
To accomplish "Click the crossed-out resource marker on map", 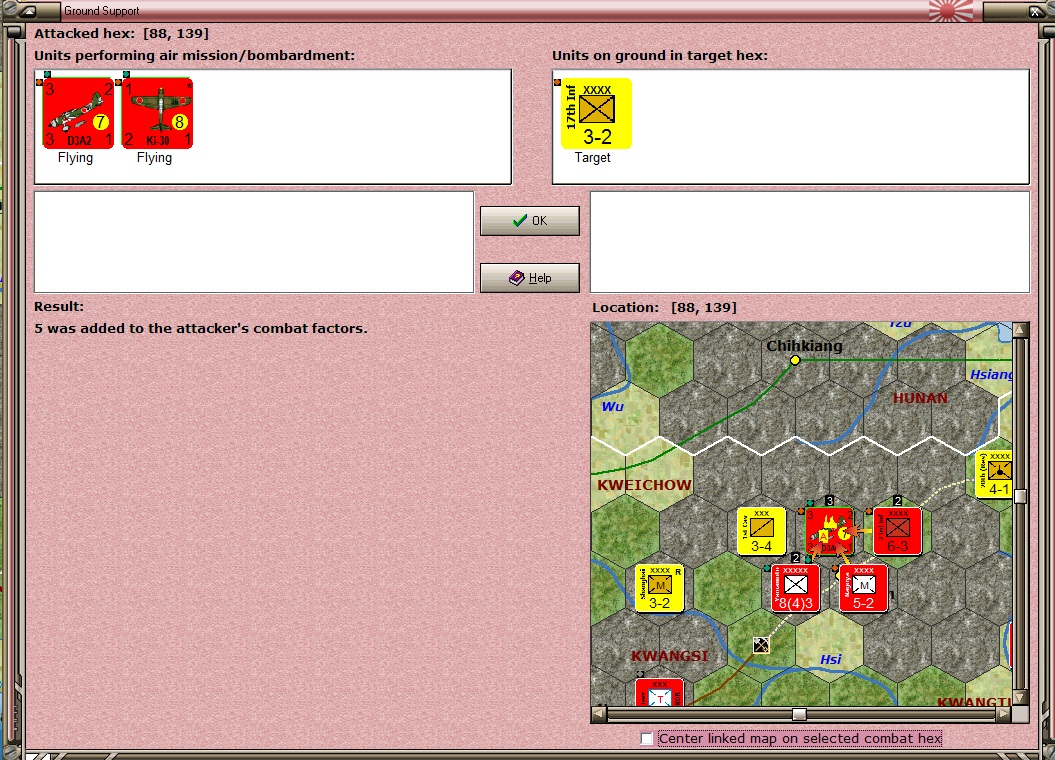I will pyautogui.click(x=761, y=645).
